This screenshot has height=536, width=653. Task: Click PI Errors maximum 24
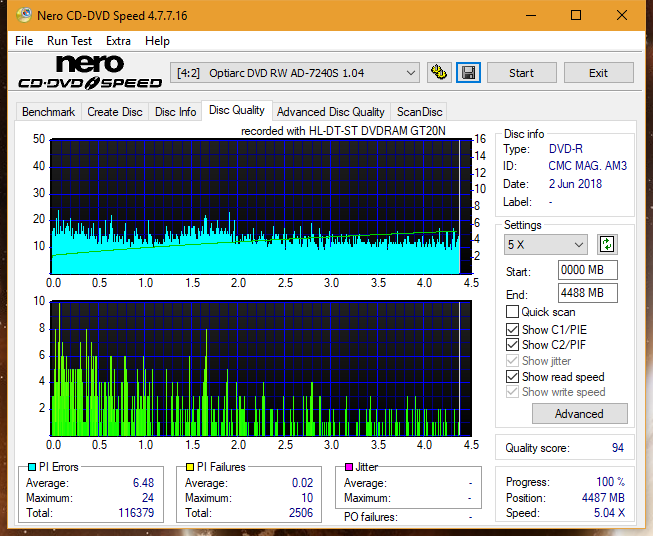click(148, 498)
